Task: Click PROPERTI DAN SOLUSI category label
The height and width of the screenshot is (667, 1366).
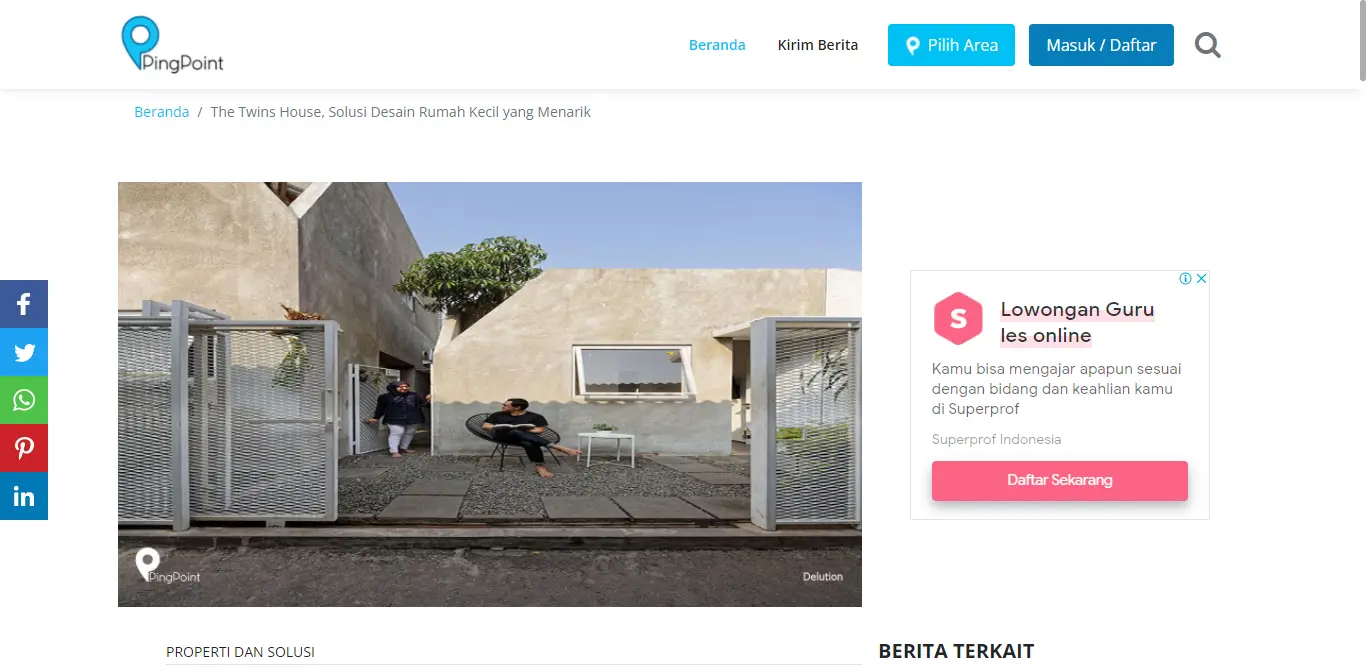Action: coord(240,652)
